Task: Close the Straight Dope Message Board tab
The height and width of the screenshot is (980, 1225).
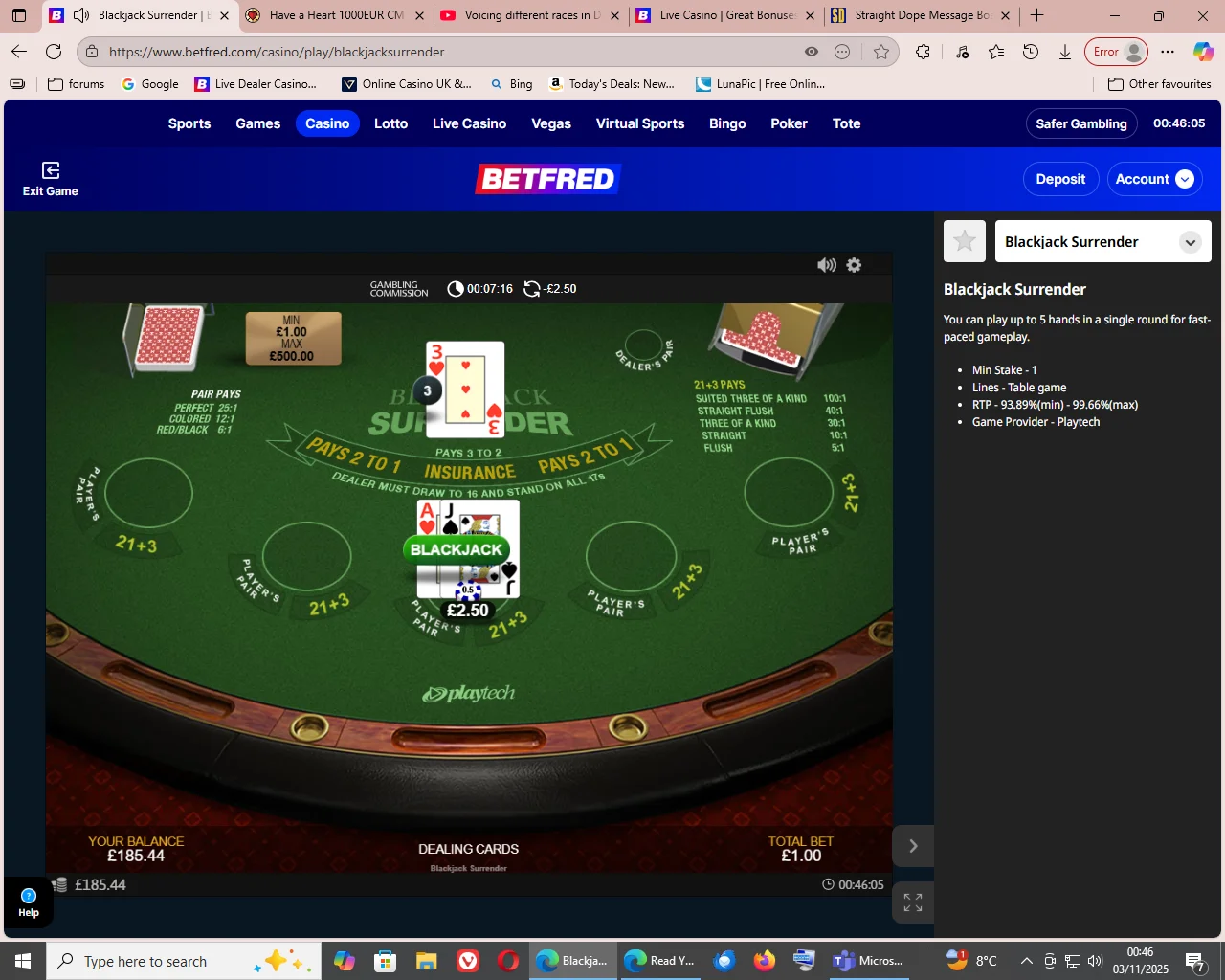Action: point(1005,15)
